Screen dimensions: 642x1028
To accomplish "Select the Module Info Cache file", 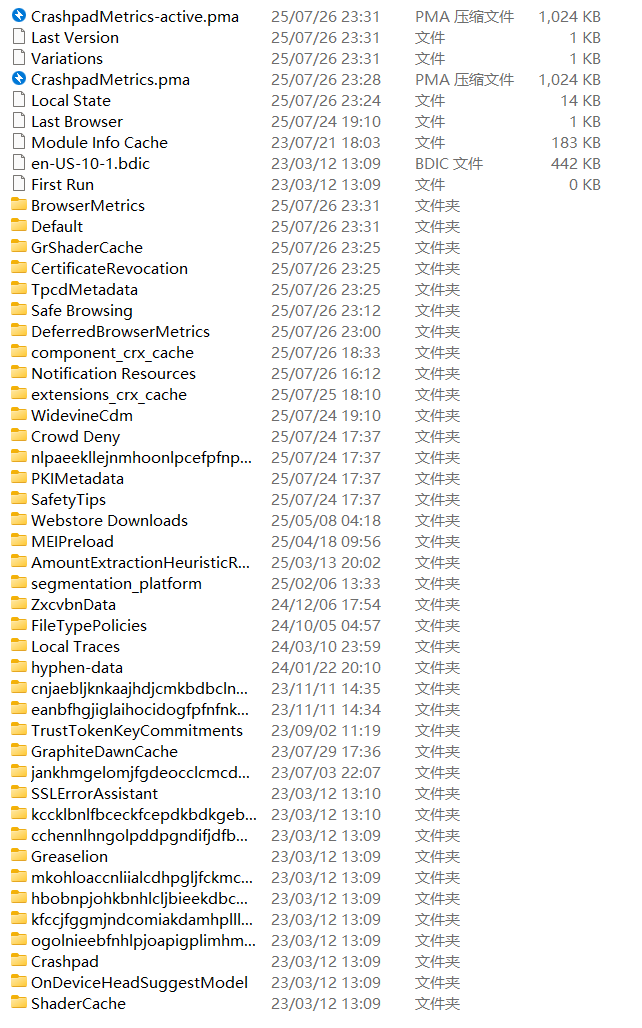I will pos(99,142).
